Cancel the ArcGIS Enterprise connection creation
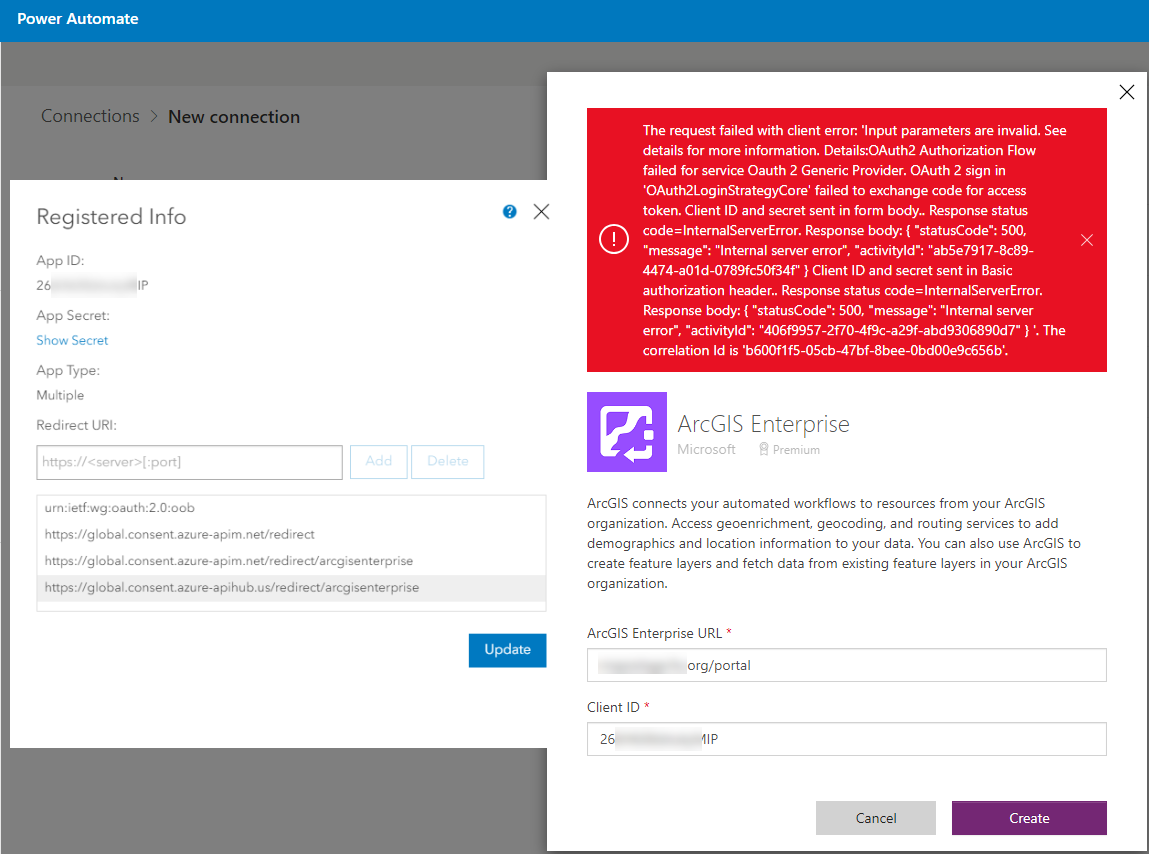Image resolution: width=1149 pixels, height=854 pixels. click(875, 817)
